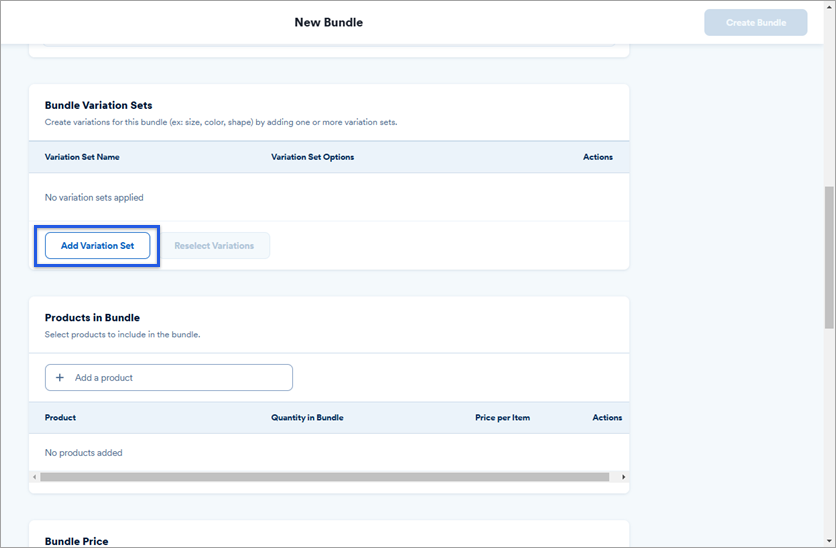Click the Variation Set Name column header
The image size is (836, 548).
[x=82, y=157]
